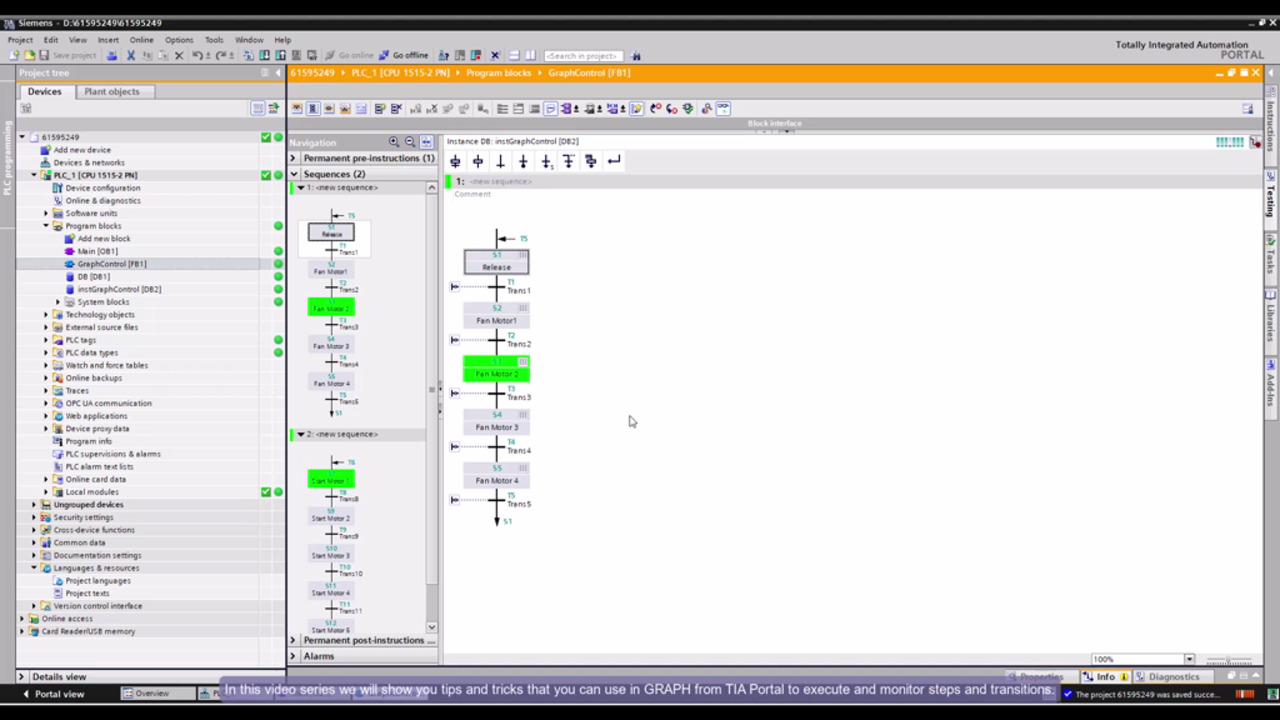Click the jump-to-step arrow icon in GRAPH toolbar
1280x720 pixels.
(x=614, y=161)
